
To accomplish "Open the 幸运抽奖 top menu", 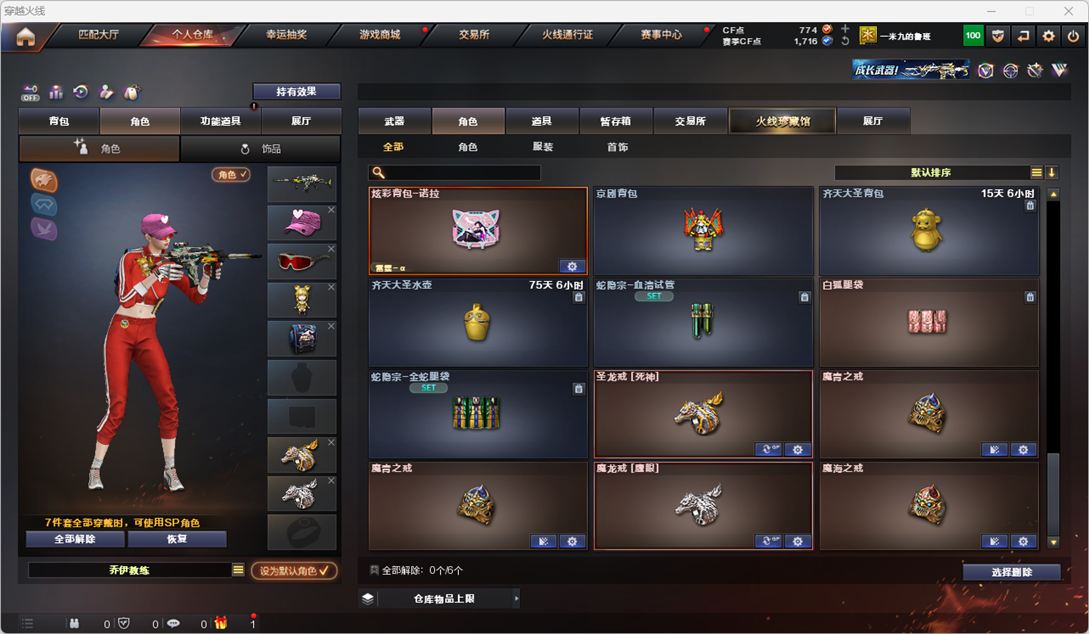I will point(286,35).
